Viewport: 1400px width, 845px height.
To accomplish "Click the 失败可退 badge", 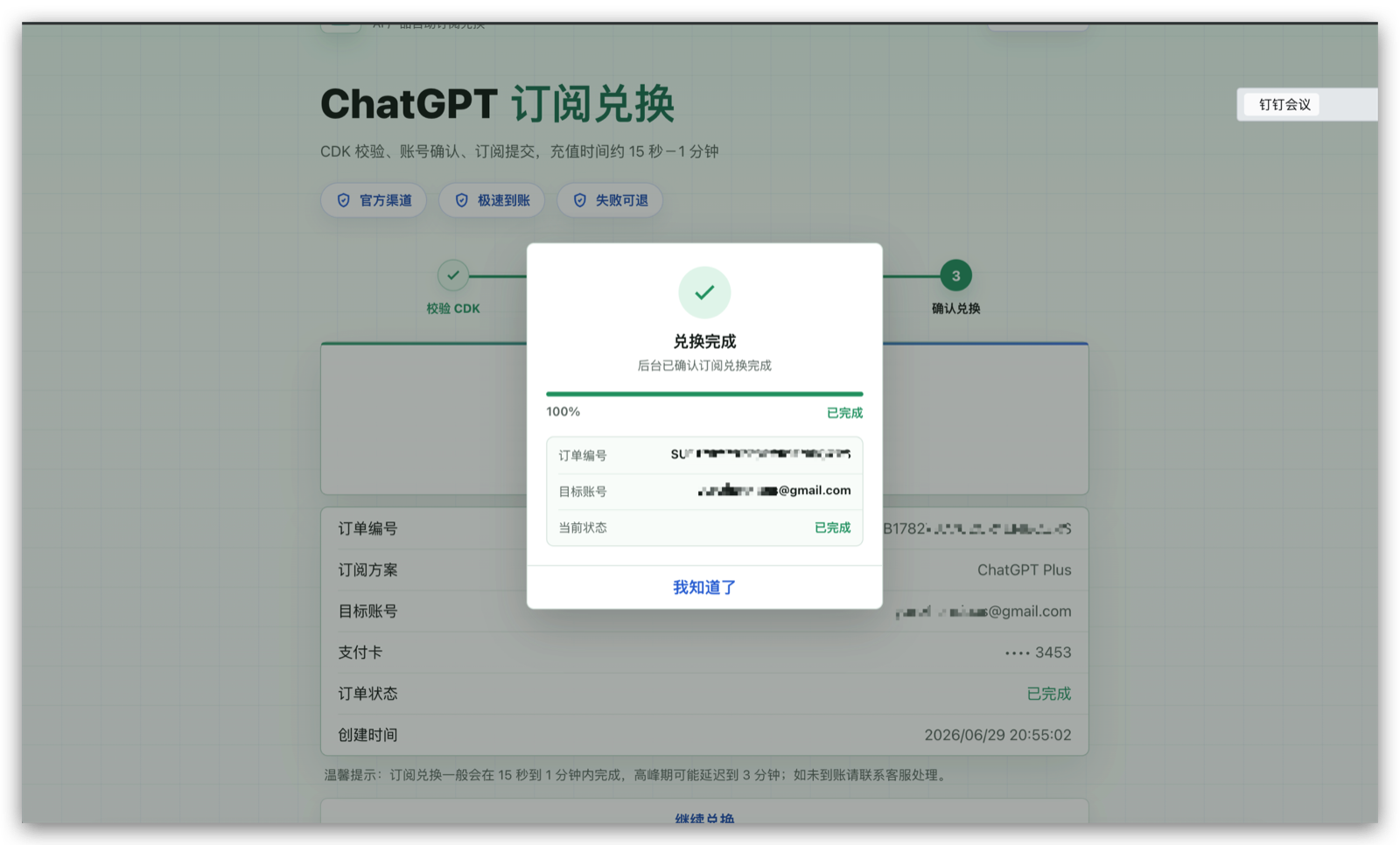I will point(610,200).
